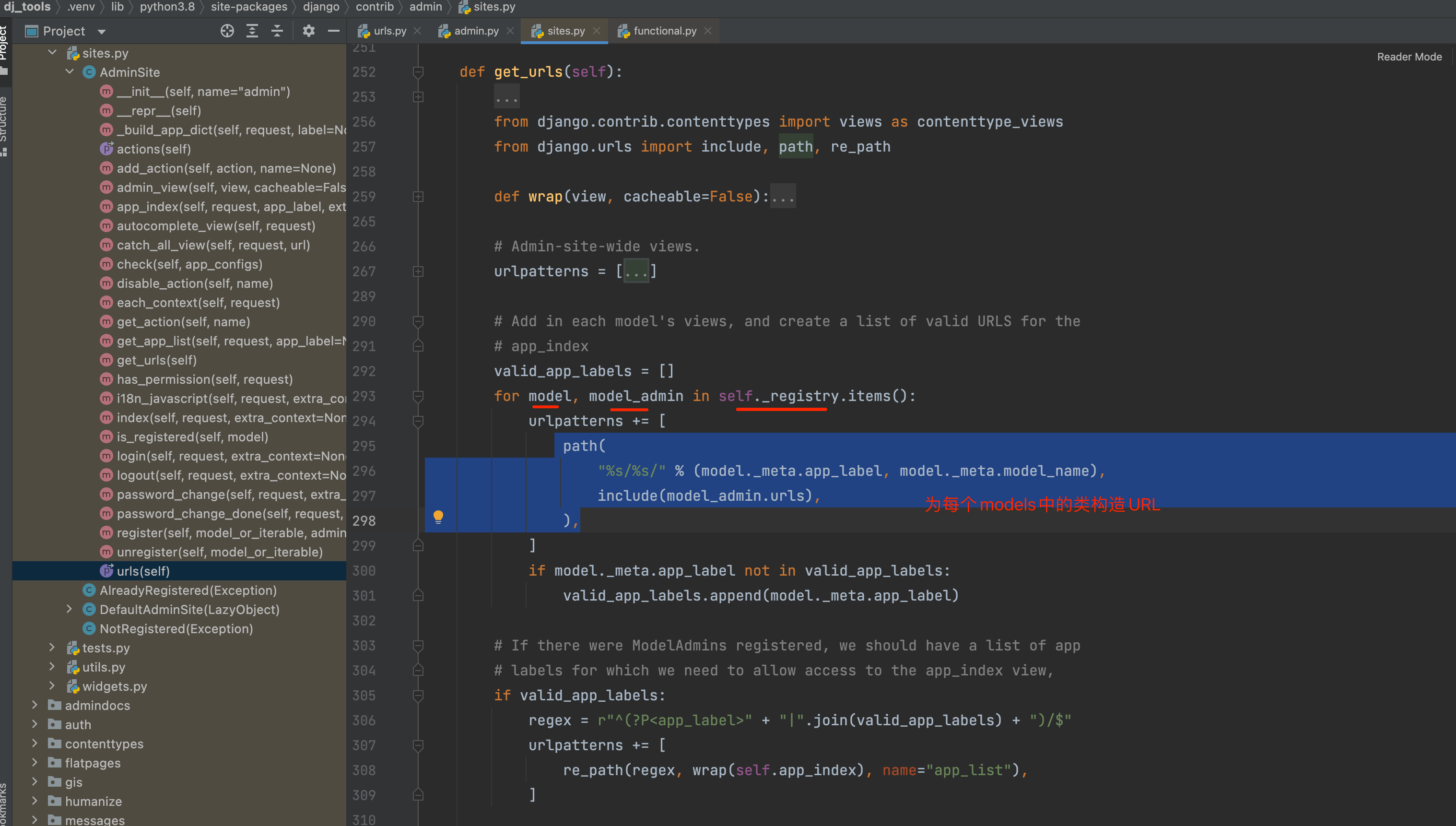Click python3.8 in breadcrumb path
1456x826 pixels.
167,7
